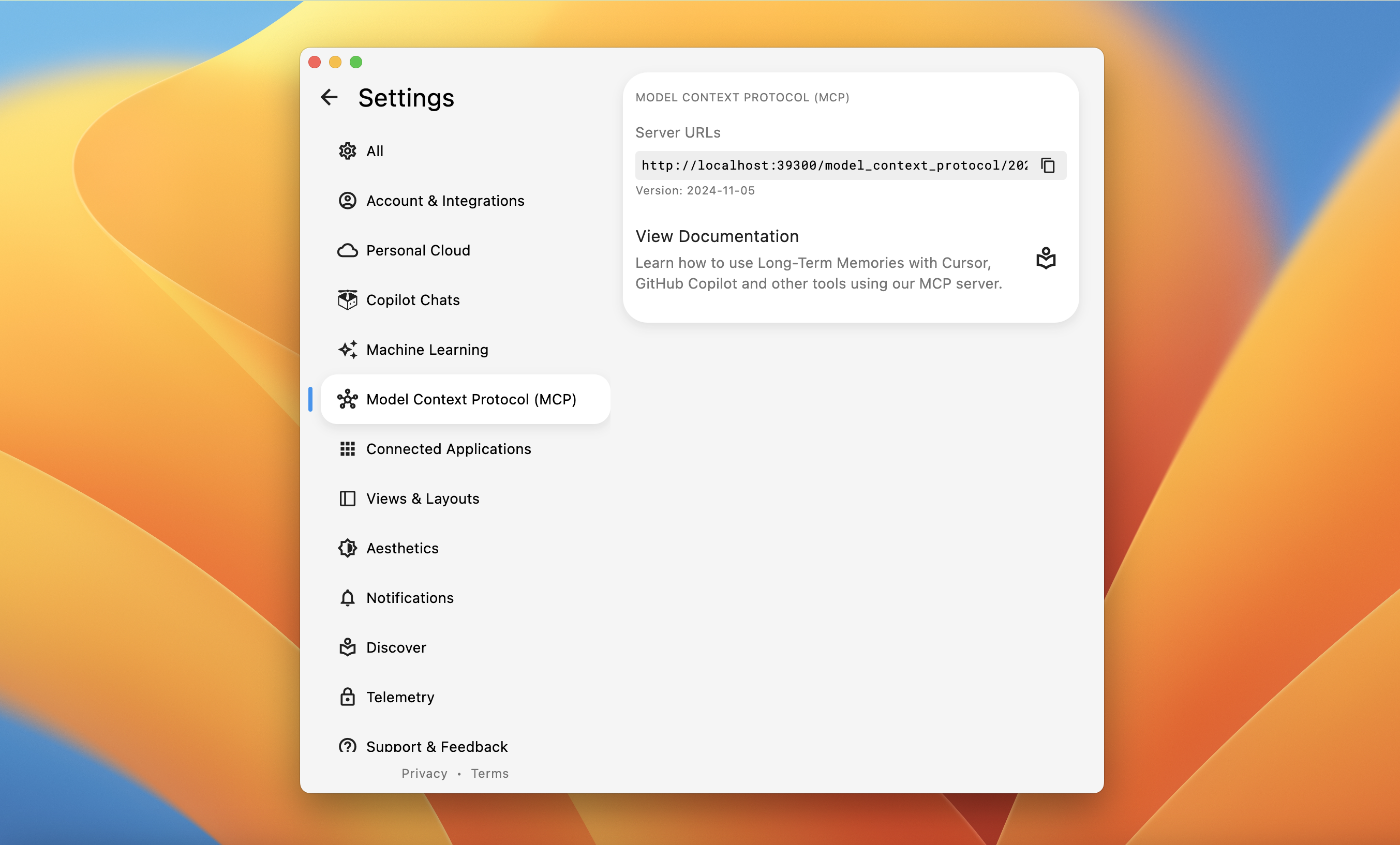Switch to Copilot Chats settings
The image size is (1400, 845).
465,300
